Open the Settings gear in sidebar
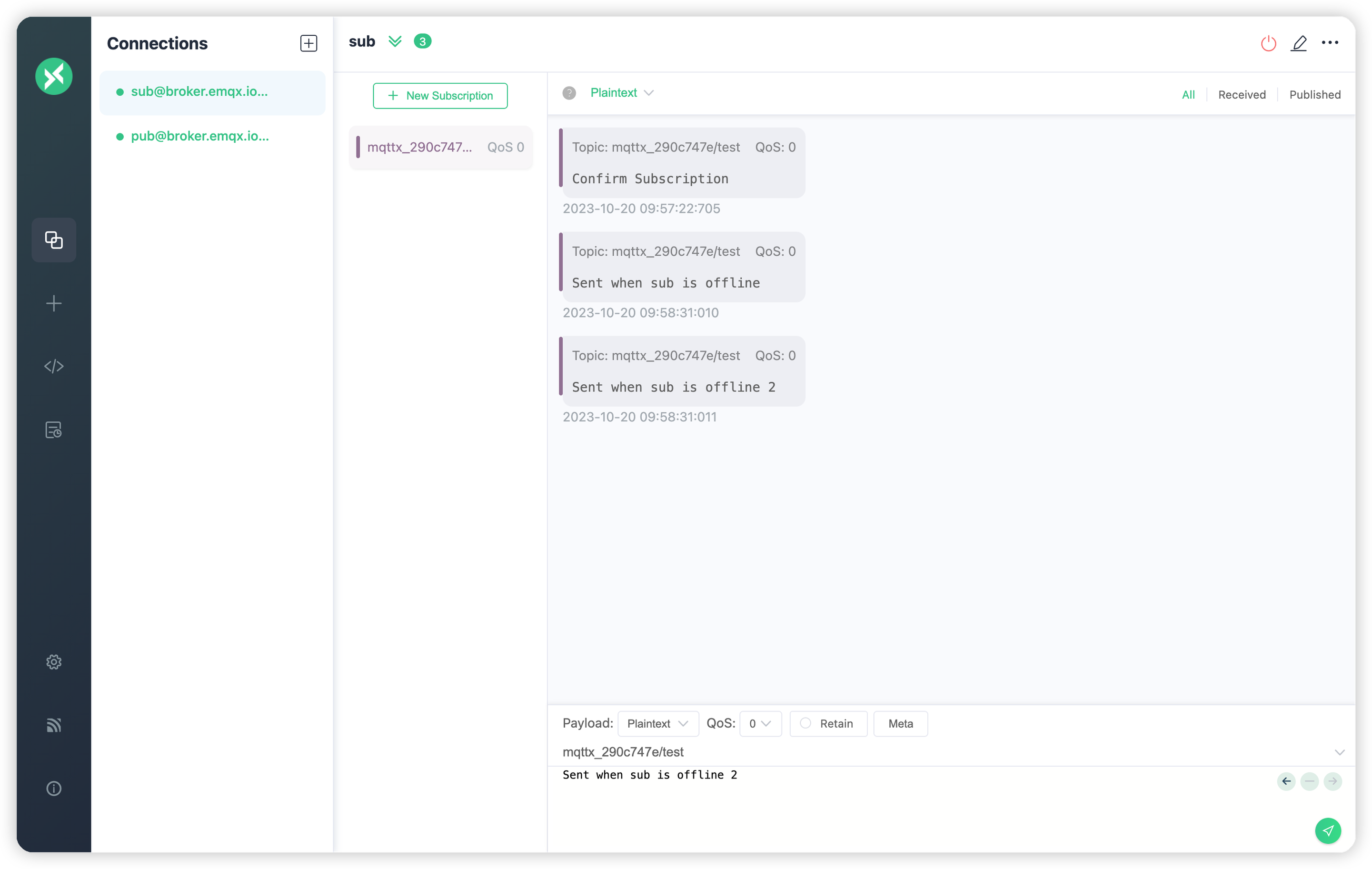1372x869 pixels. coord(54,661)
